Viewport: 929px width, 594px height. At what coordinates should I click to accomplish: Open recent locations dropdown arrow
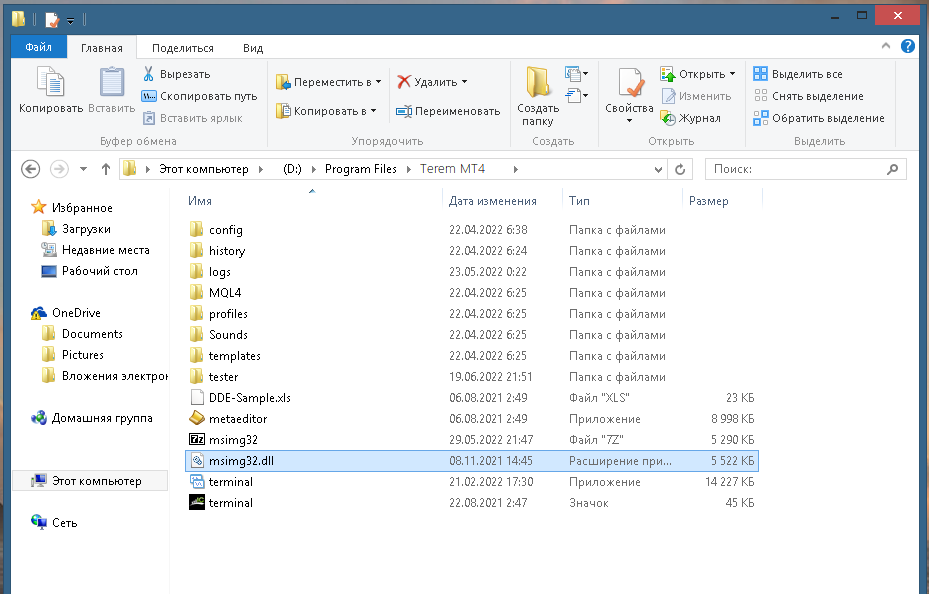pyautogui.click(x=84, y=169)
